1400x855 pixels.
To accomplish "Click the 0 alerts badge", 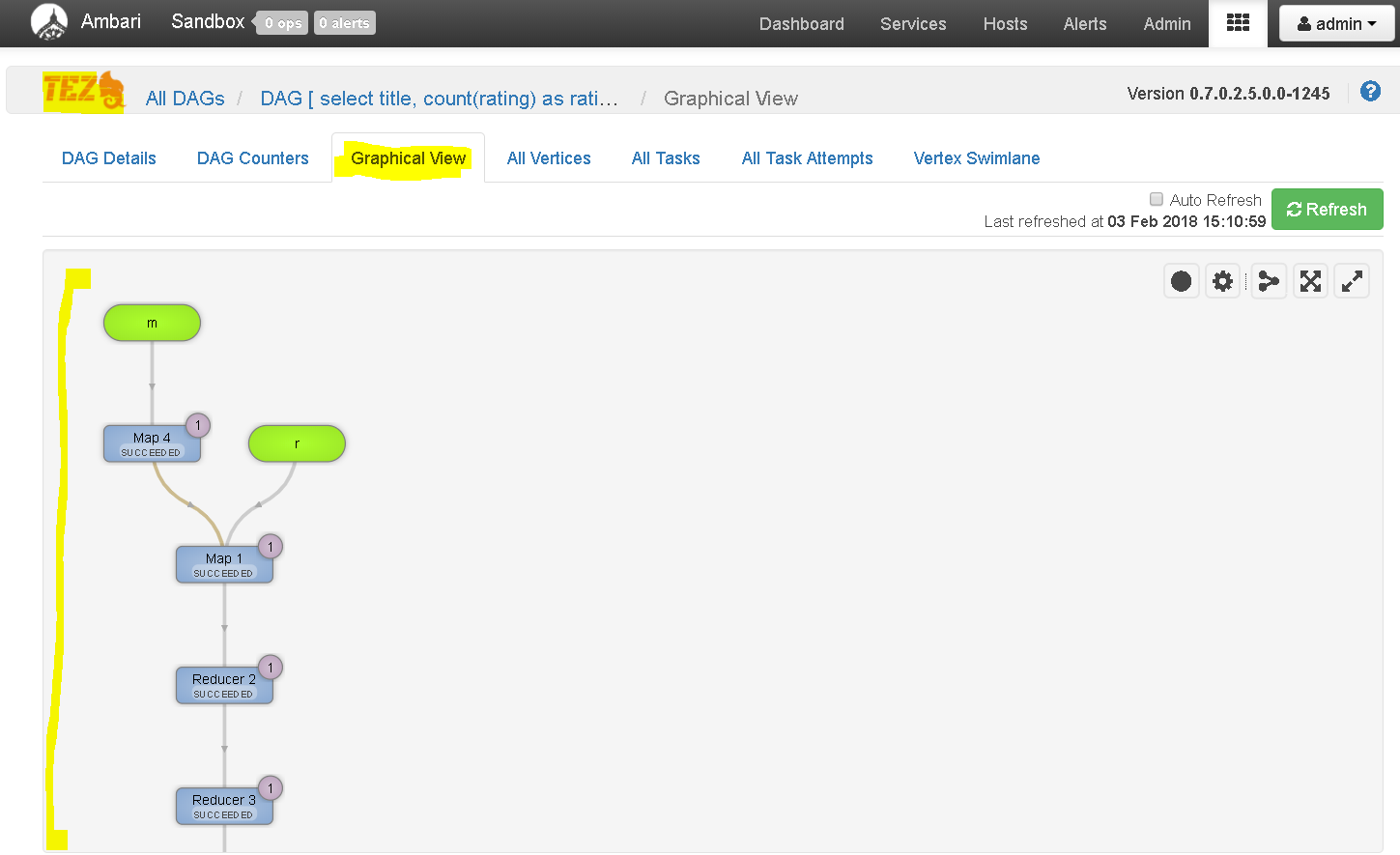I will [345, 23].
